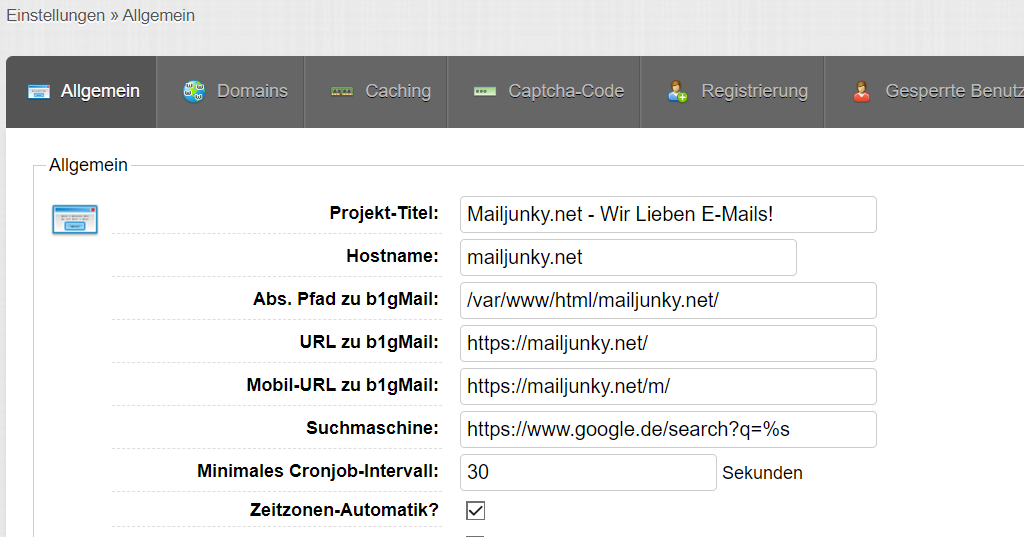Click the Captcha-Code tab icon

(x=485, y=92)
